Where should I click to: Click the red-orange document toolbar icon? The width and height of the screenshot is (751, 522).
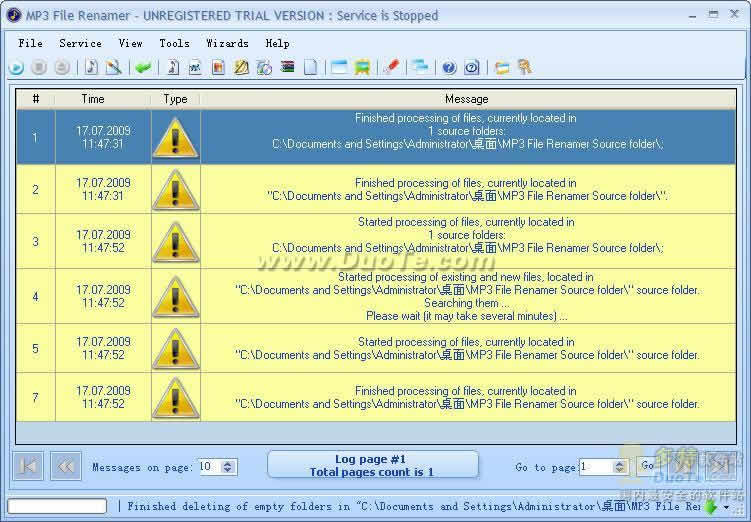pyautogui.click(x=218, y=68)
